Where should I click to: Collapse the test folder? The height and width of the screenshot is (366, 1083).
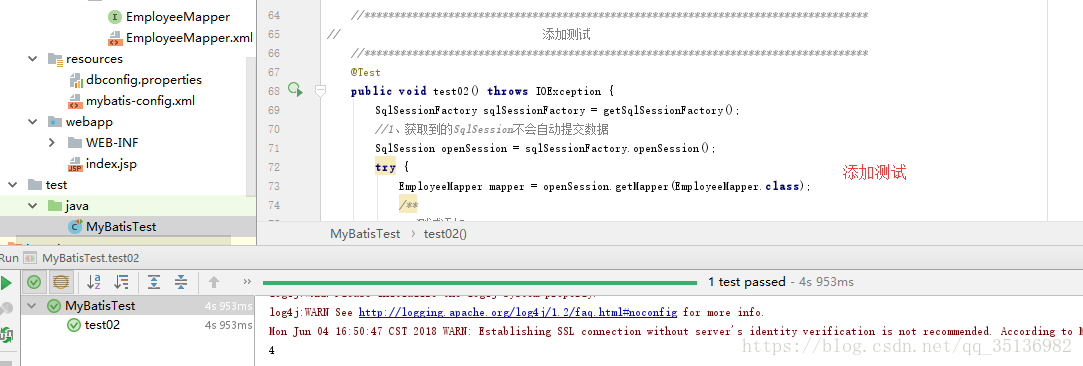pos(12,184)
